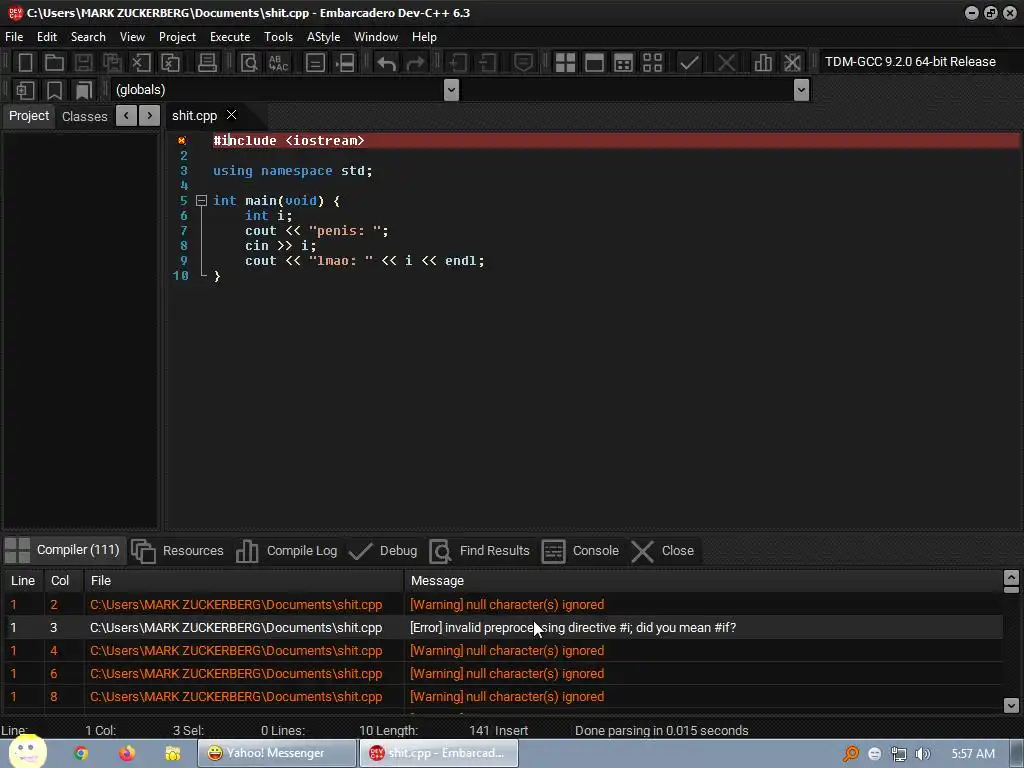Screen dimensions: 1024x768
Task: Click the Stop execution X icon
Action: pyautogui.click(x=726, y=63)
